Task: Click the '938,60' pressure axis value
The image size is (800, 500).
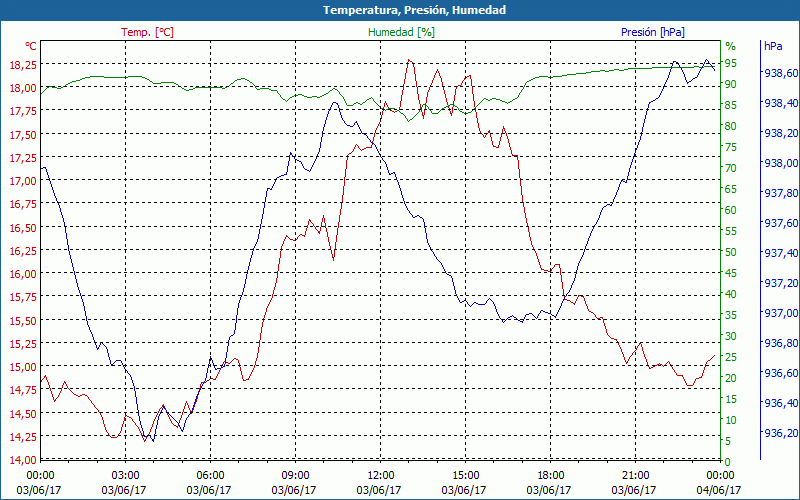Action: [781, 73]
